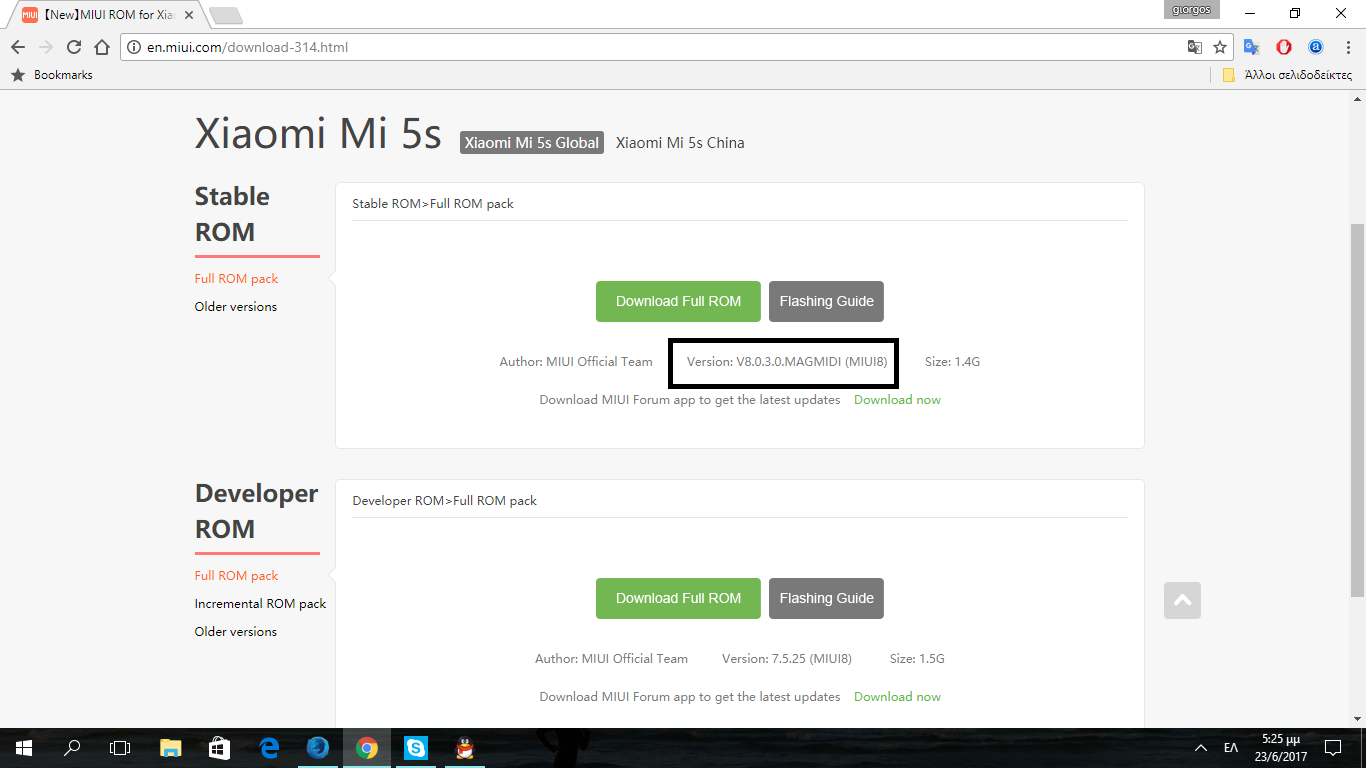Click the Chrome icon on the taskbar
1366x768 pixels.
(367, 748)
